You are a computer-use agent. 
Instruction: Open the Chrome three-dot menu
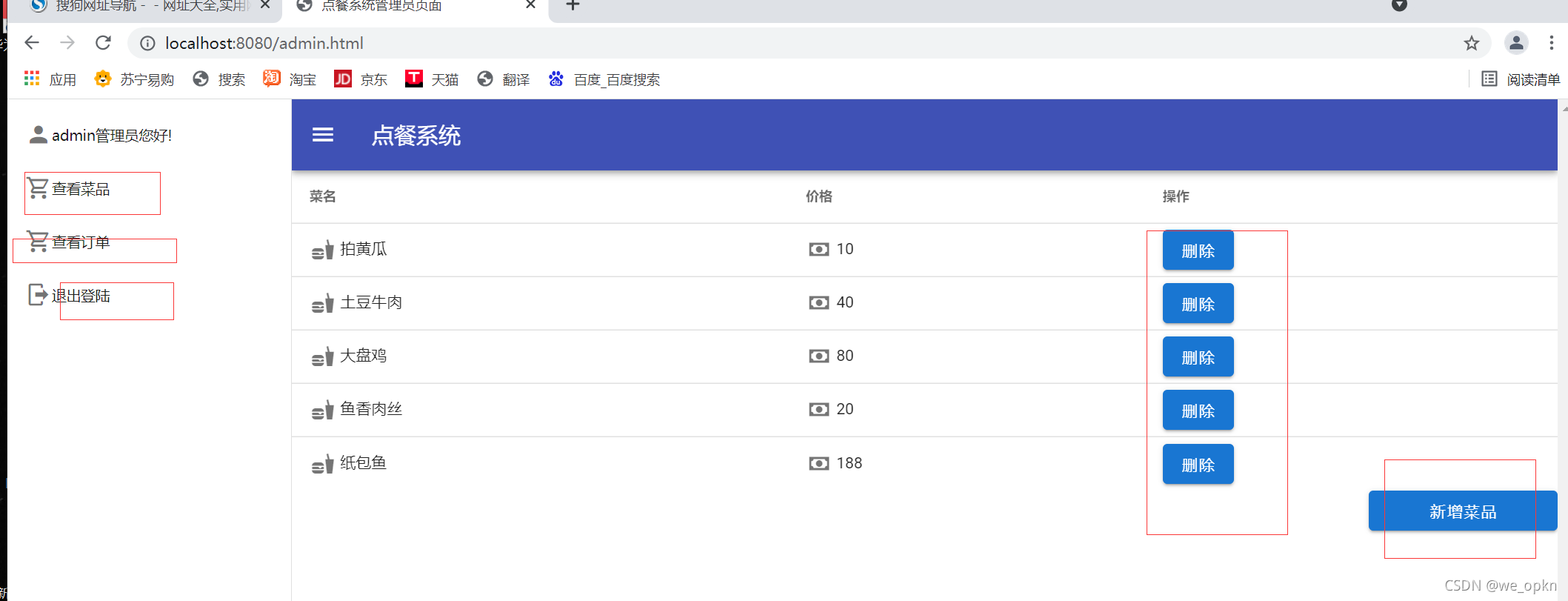pyautogui.click(x=1552, y=43)
